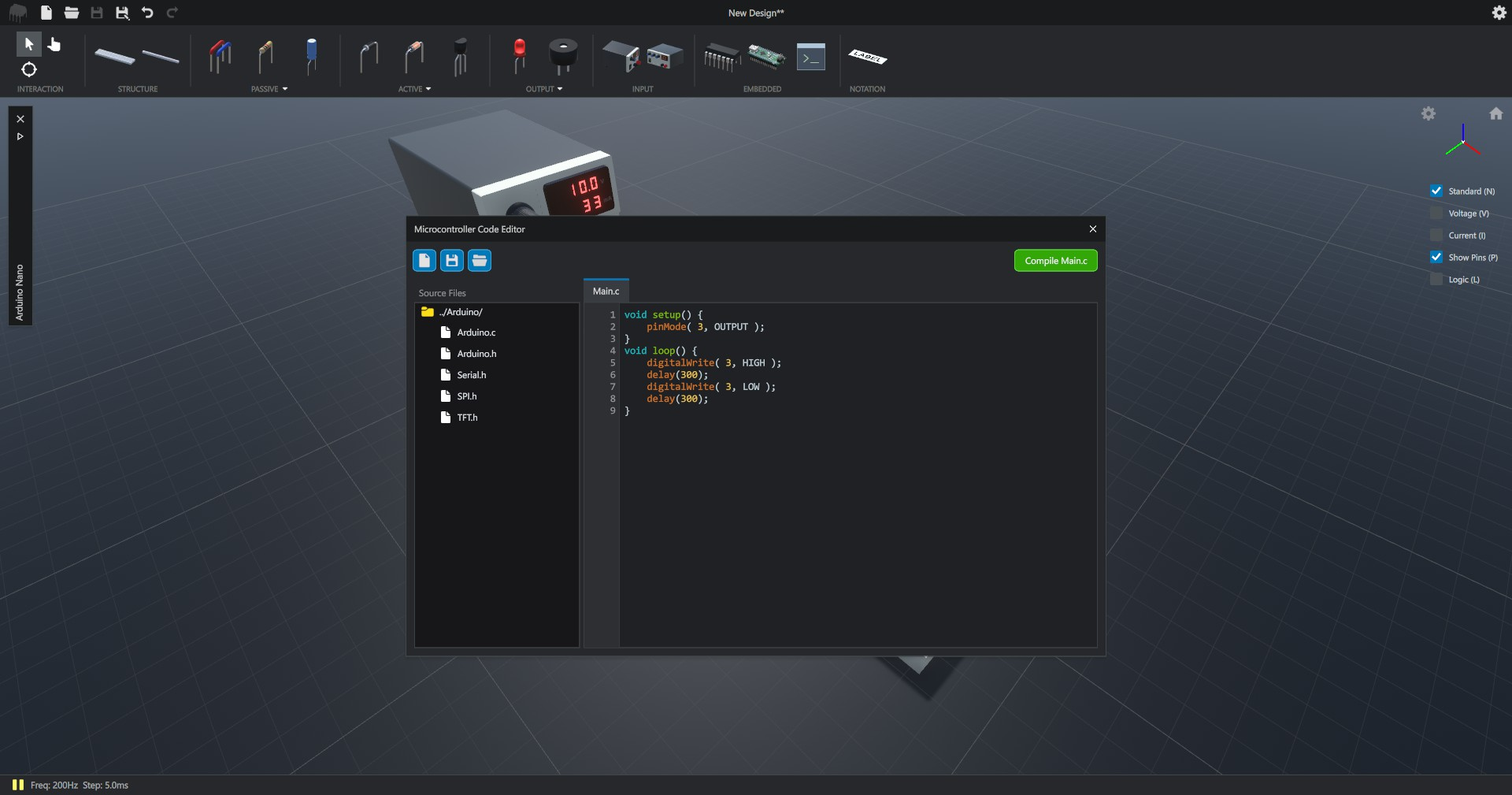This screenshot has width=1512, height=795.
Task: Open the ACTIVE components dropdown
Action: (414, 89)
